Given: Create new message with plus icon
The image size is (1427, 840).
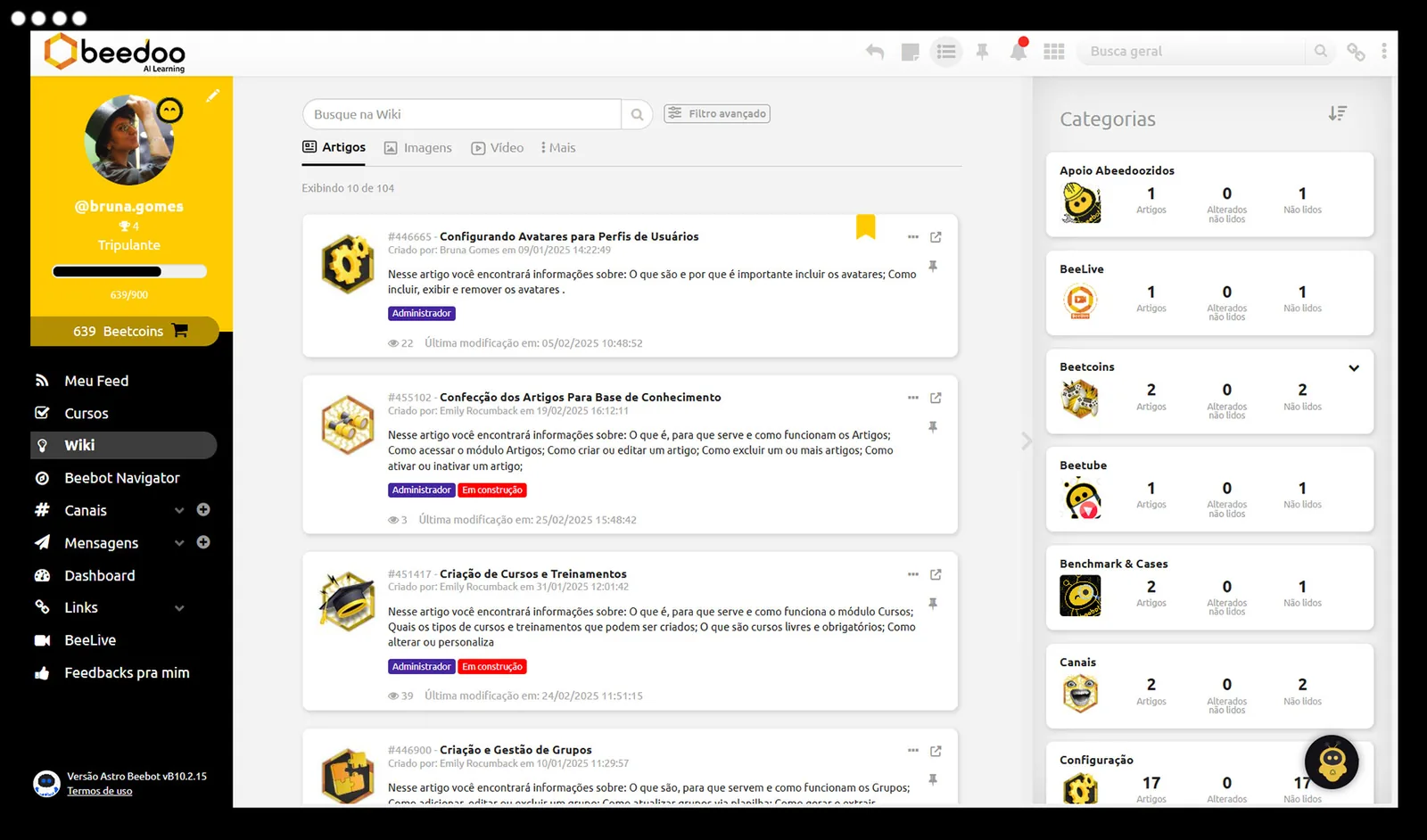Looking at the screenshot, I should click(203, 542).
